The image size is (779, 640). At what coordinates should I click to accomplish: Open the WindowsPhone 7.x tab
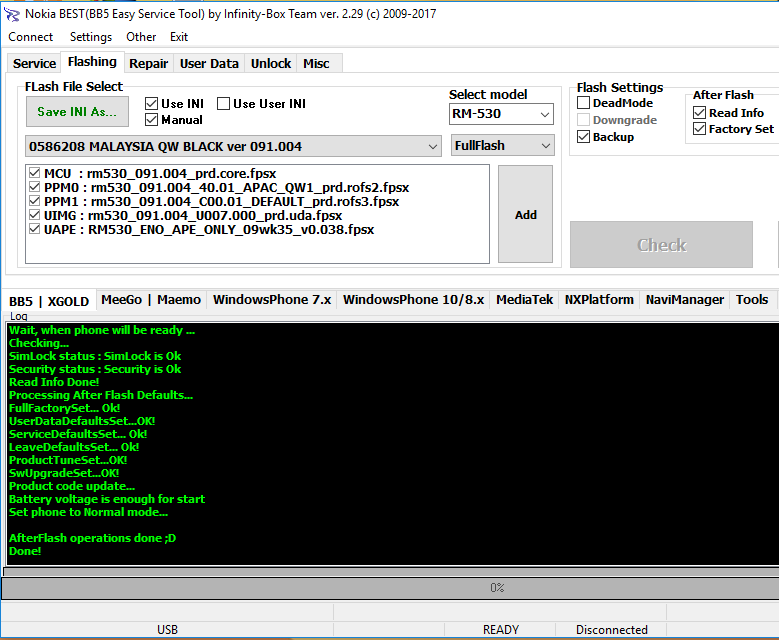[272, 300]
